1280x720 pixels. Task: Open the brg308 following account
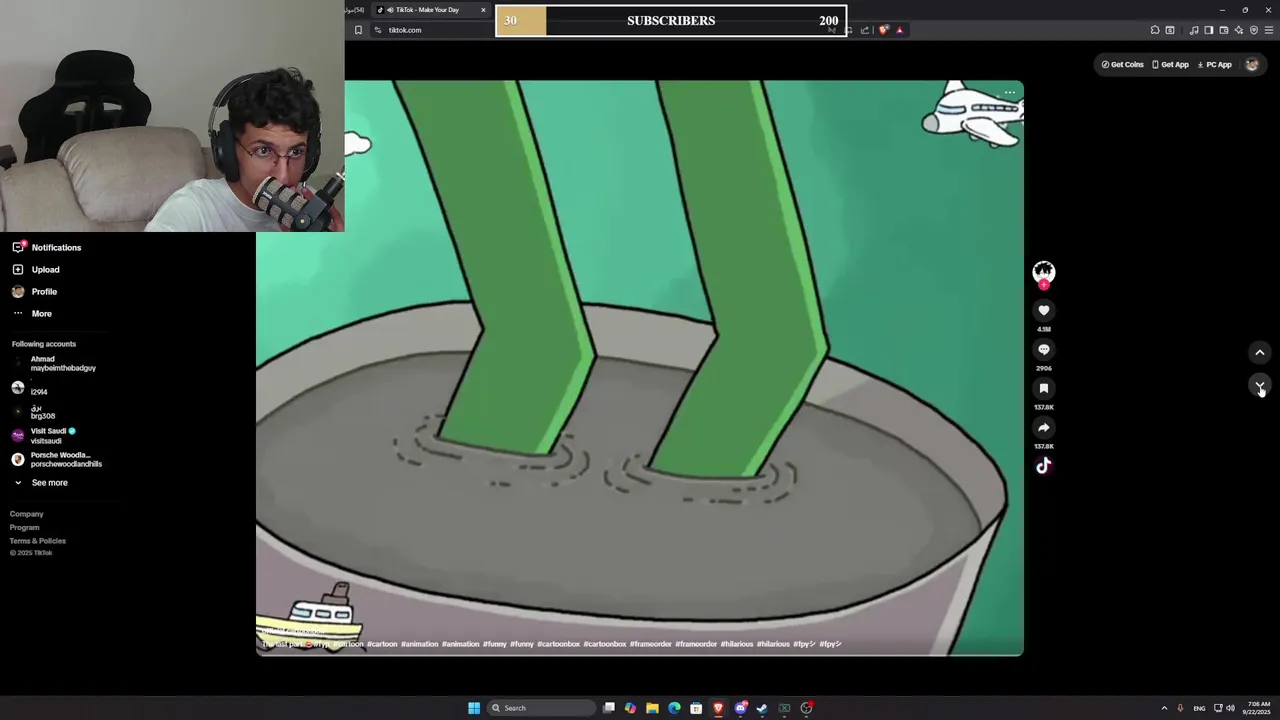pyautogui.click(x=34, y=412)
